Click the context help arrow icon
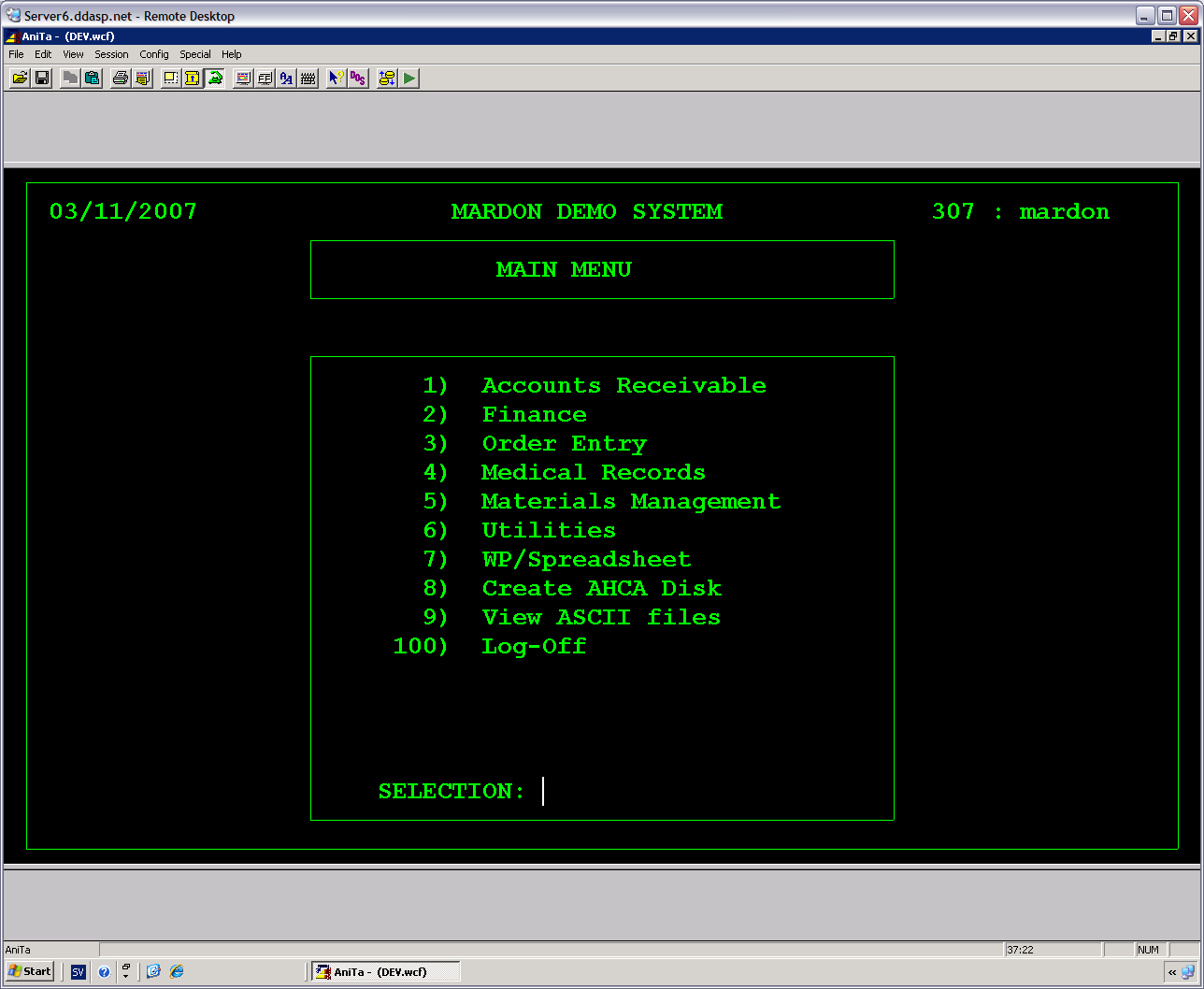Image resolution: width=1204 pixels, height=989 pixels. click(x=337, y=79)
